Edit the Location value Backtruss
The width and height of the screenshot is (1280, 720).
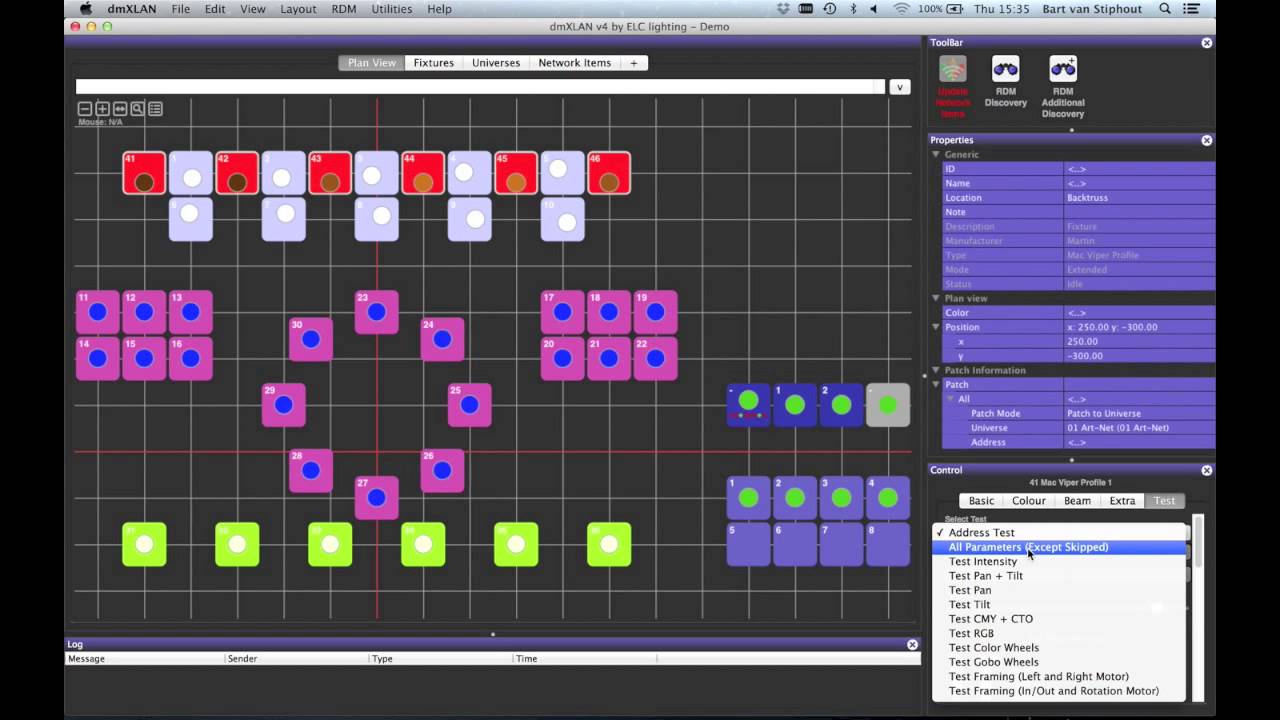pyautogui.click(x=1139, y=198)
